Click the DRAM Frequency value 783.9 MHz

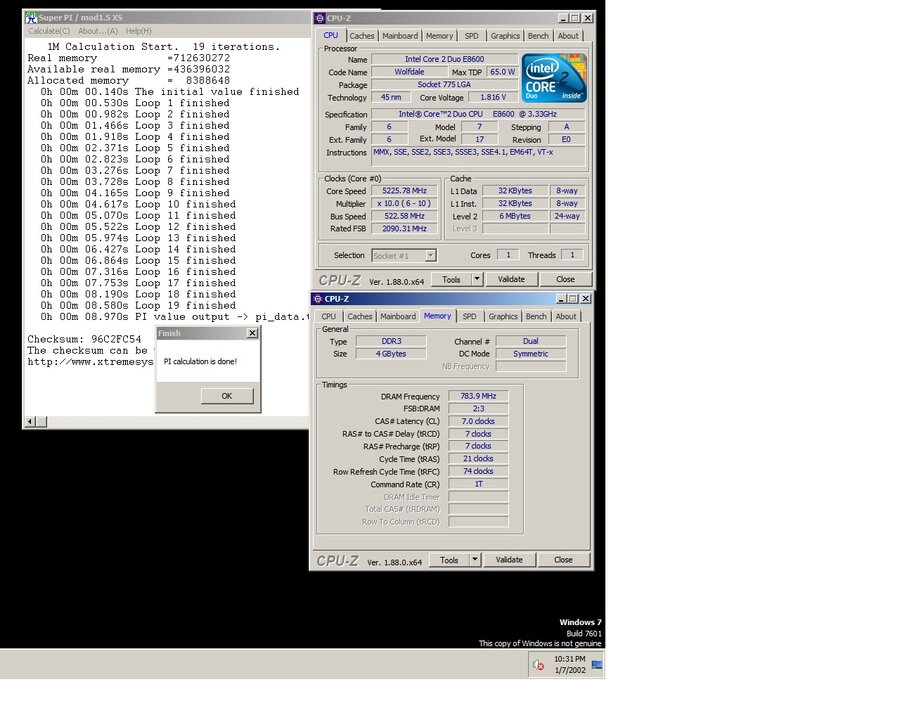point(478,396)
